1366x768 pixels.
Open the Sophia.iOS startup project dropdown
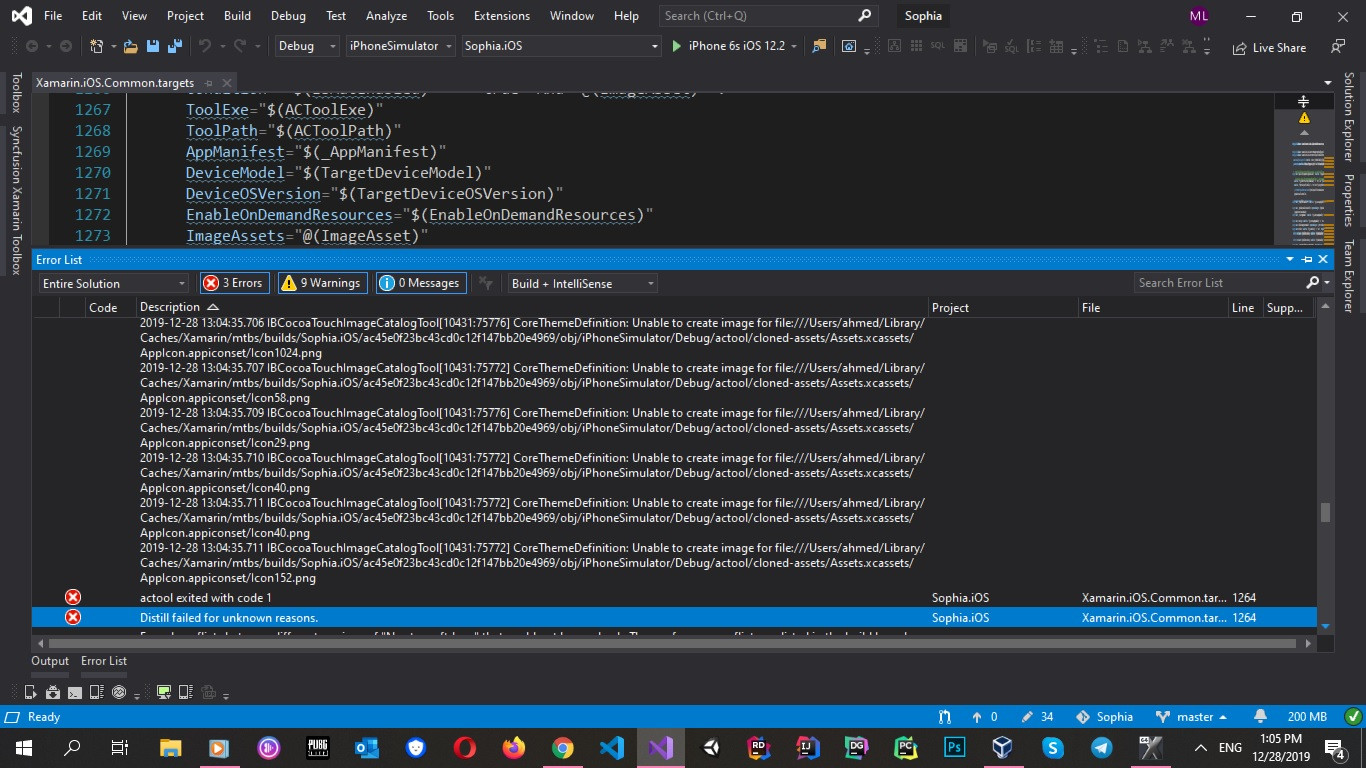(x=561, y=46)
